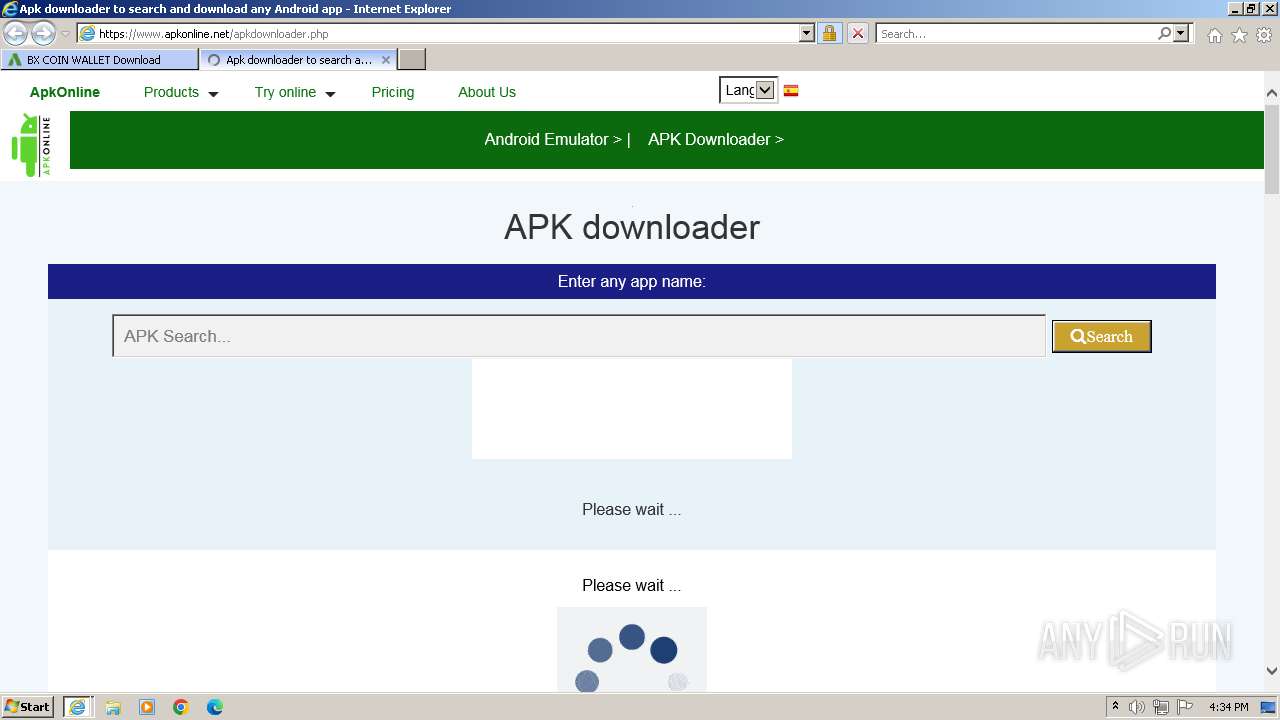The image size is (1280, 720).
Task: Open the Action Center flag icon
Action: click(x=1185, y=707)
